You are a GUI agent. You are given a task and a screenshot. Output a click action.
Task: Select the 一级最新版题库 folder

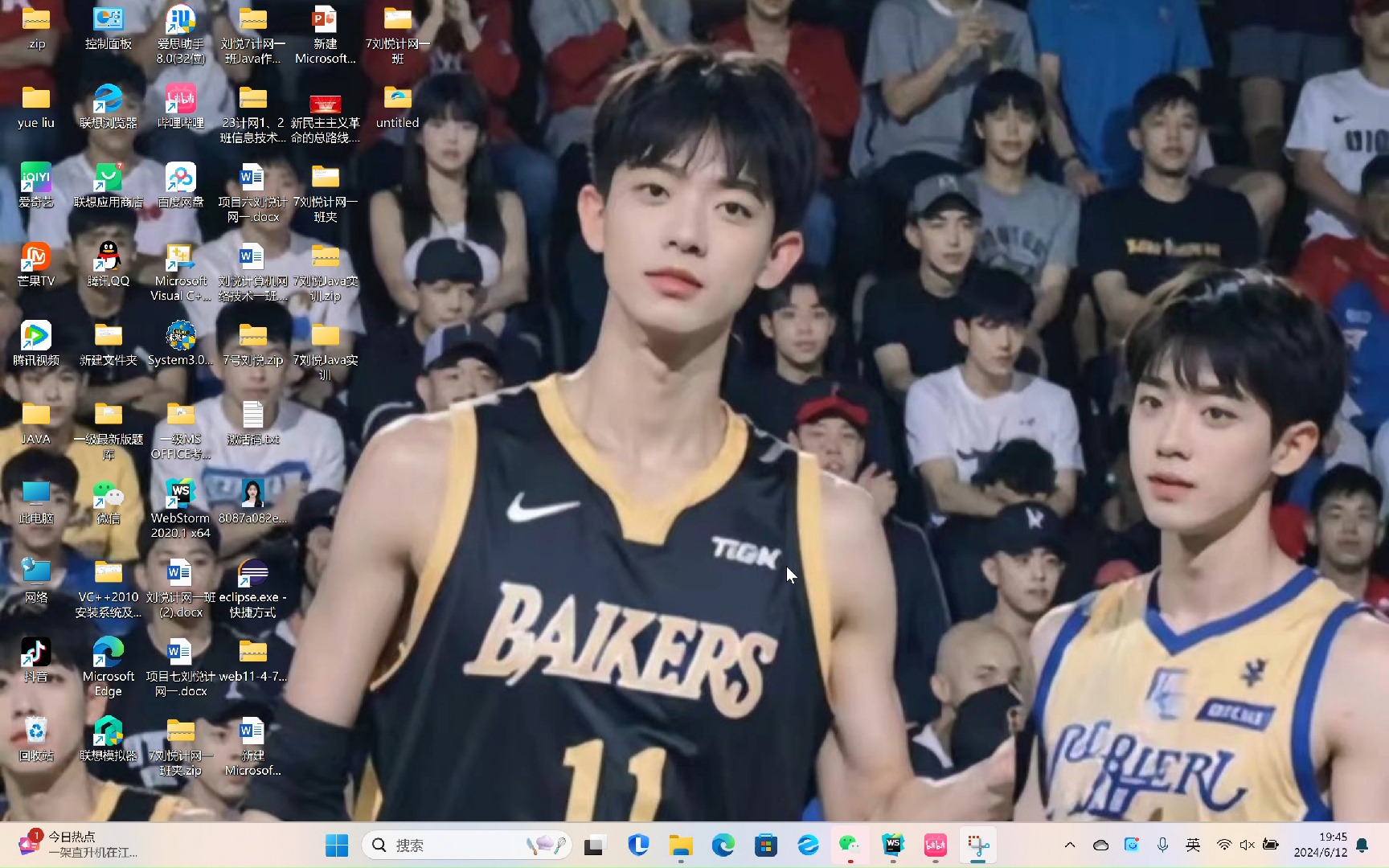(108, 431)
